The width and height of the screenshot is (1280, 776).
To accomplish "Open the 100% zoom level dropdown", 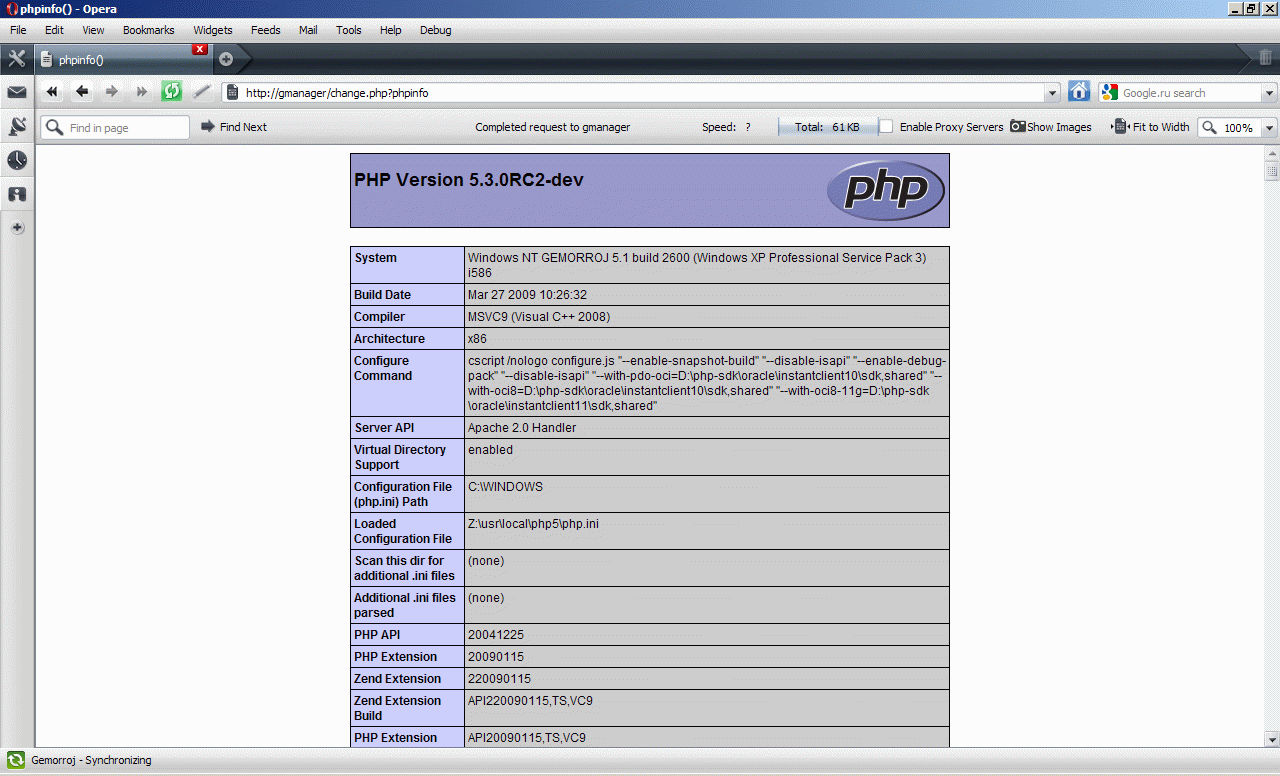I will (1269, 128).
